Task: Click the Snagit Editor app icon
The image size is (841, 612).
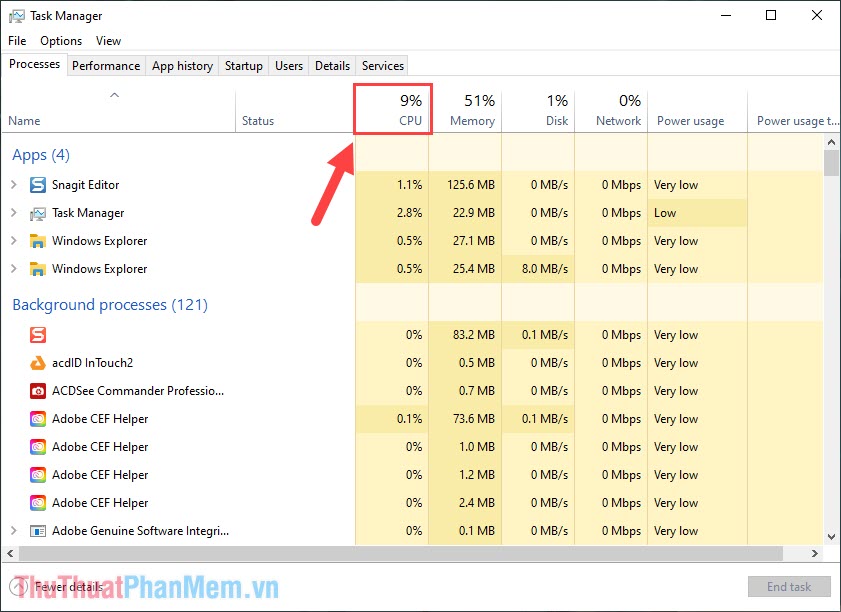Action: (38, 185)
